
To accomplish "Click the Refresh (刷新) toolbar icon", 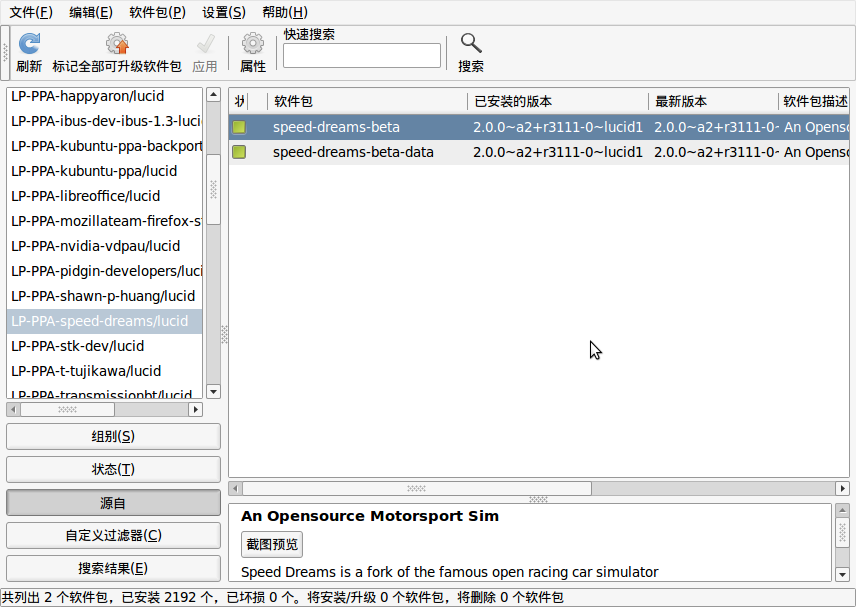I will [x=29, y=44].
